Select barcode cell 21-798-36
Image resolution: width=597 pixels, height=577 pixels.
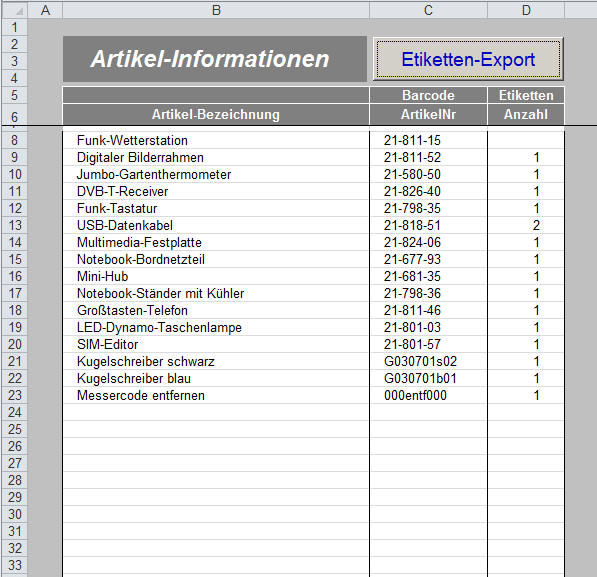tap(428, 293)
